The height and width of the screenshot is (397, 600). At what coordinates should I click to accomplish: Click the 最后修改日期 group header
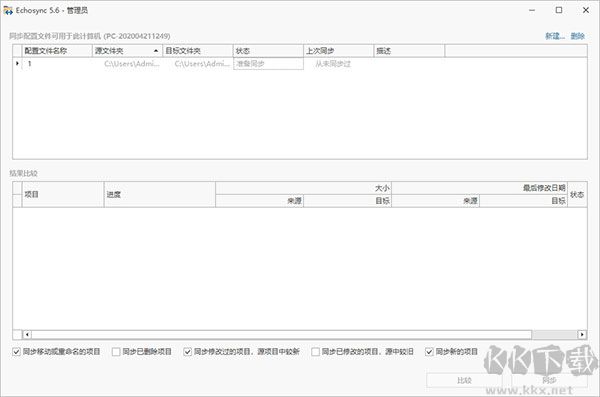[x=479, y=188]
